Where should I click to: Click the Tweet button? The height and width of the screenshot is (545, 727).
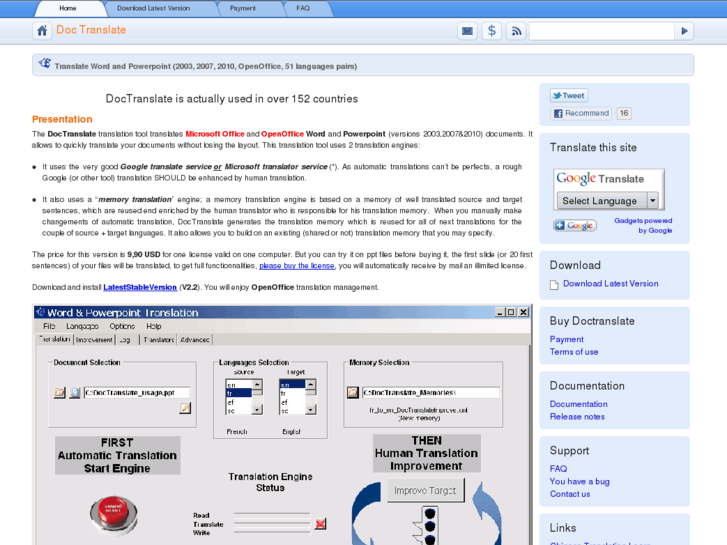pyautogui.click(x=569, y=96)
